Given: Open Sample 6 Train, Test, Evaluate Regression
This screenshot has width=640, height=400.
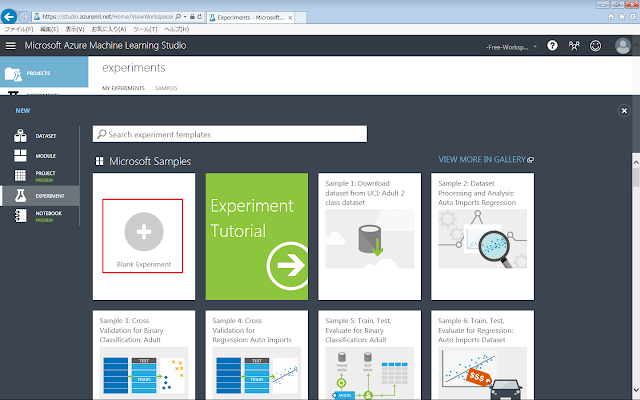Looking at the screenshot, I should tap(482, 355).
